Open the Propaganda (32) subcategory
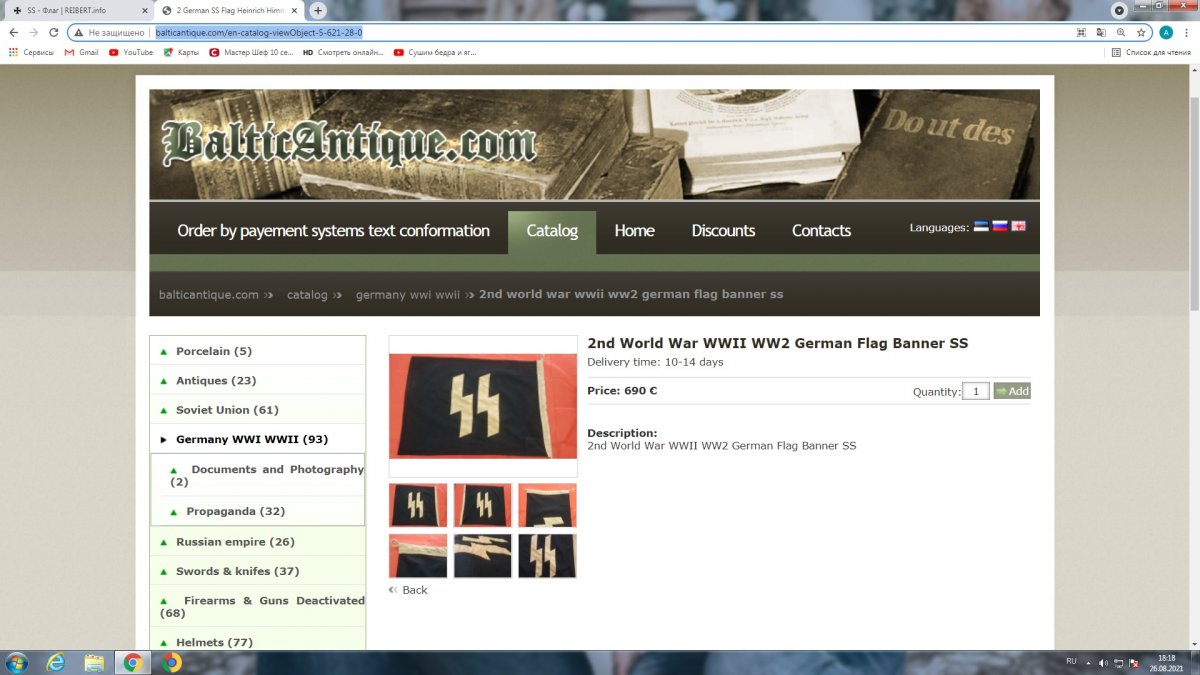Viewport: 1200px width, 675px height. pos(235,511)
